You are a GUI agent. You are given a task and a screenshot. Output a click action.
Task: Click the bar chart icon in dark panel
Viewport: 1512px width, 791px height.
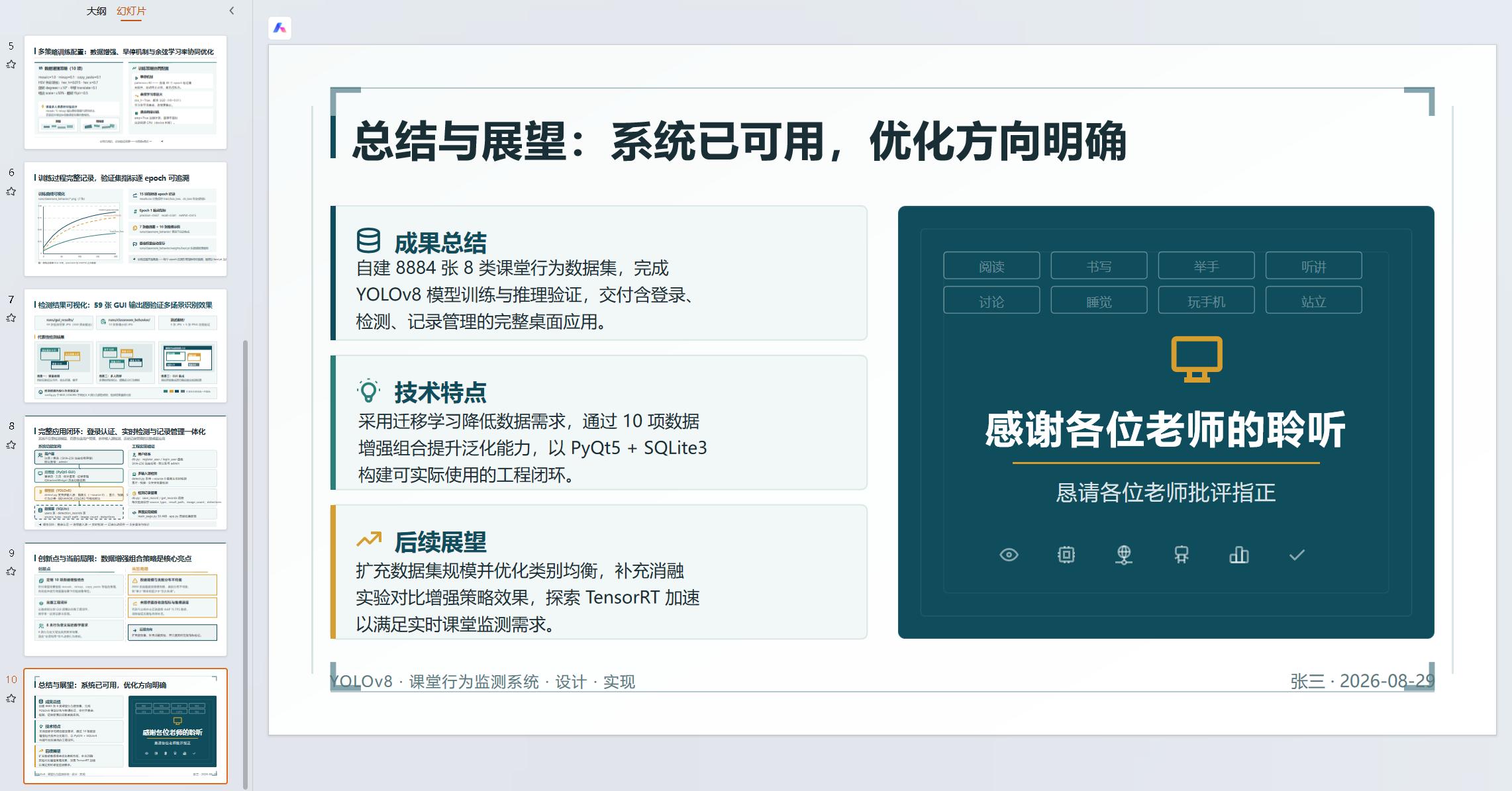coord(1239,555)
